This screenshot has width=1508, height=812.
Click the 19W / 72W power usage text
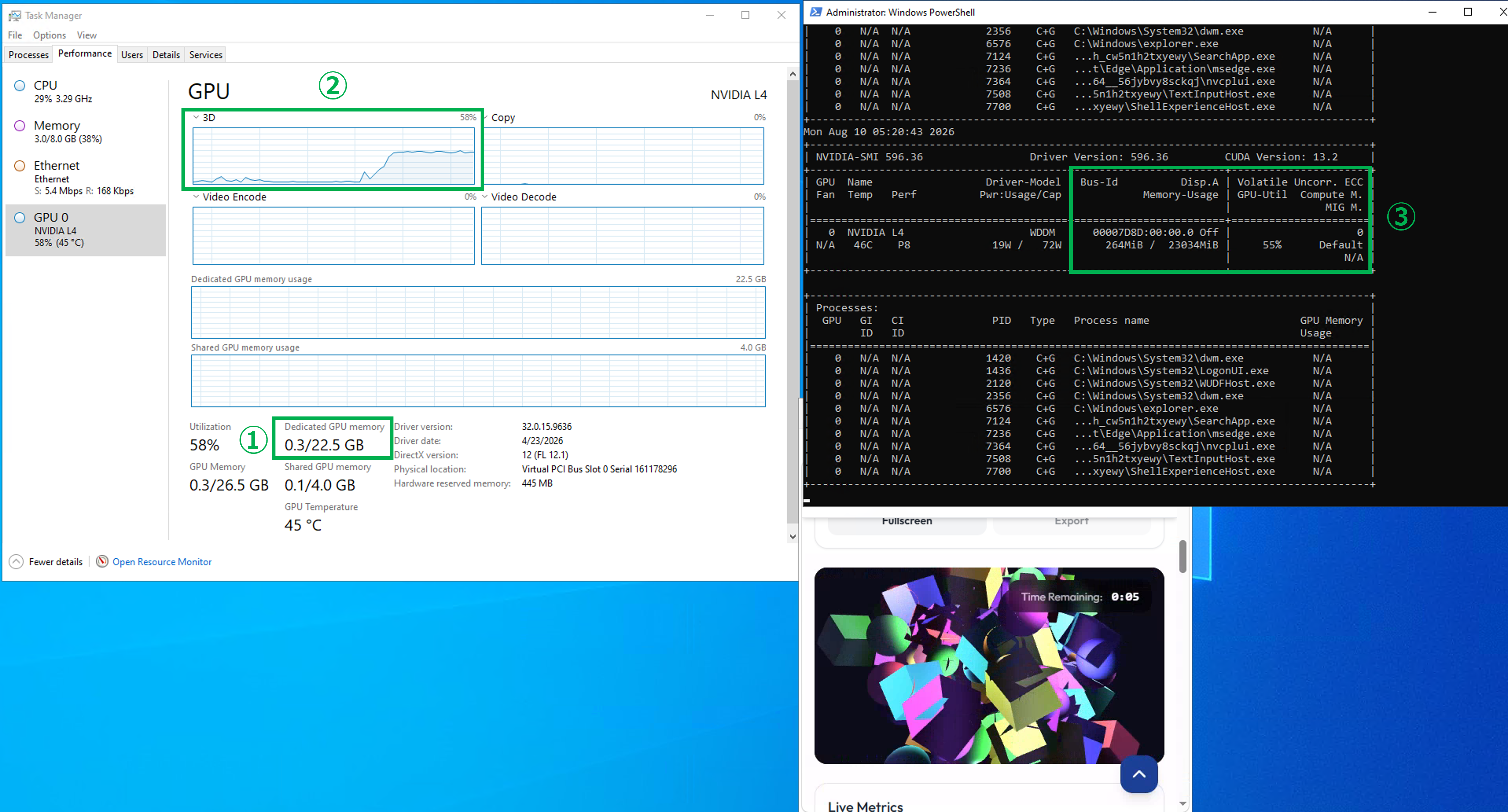1026,245
